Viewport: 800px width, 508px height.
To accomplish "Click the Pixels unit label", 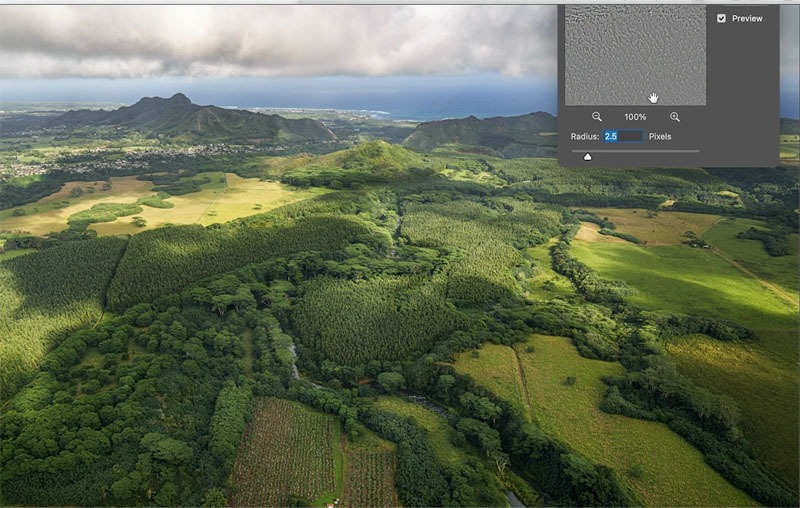I will pos(660,136).
